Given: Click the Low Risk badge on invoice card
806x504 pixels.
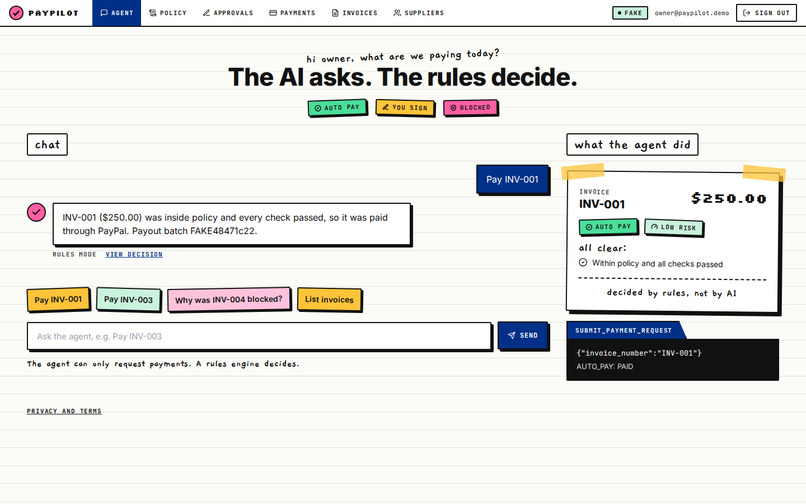Looking at the screenshot, I should pyautogui.click(x=674, y=227).
